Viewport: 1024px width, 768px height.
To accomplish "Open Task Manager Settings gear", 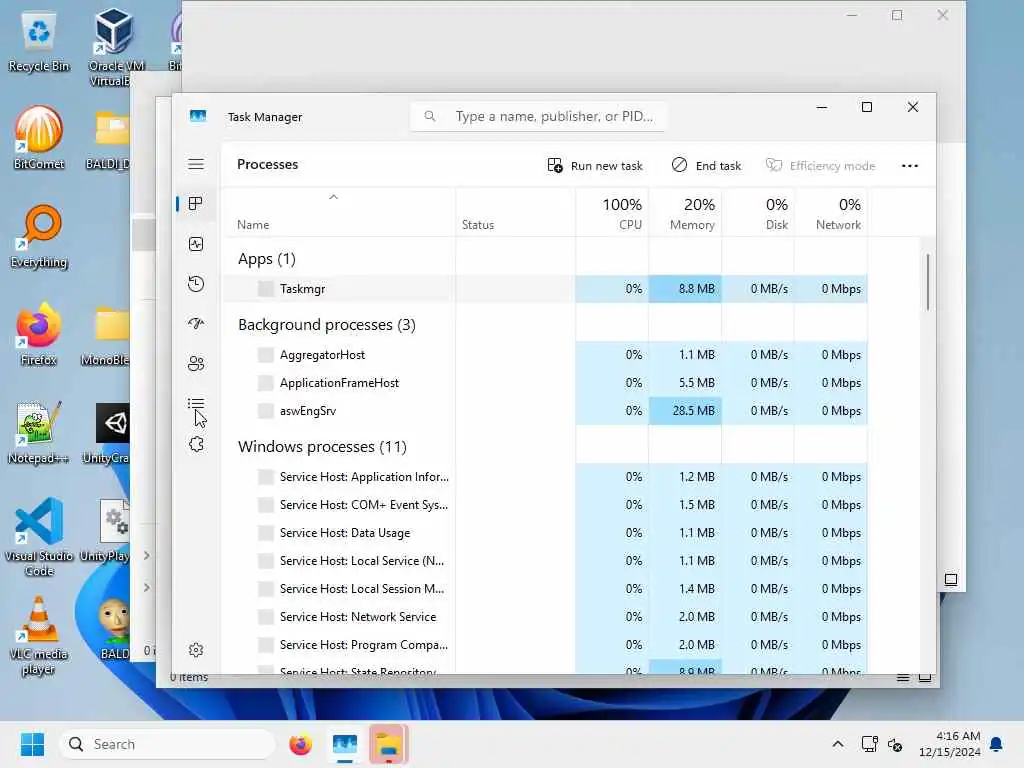I will (196, 650).
